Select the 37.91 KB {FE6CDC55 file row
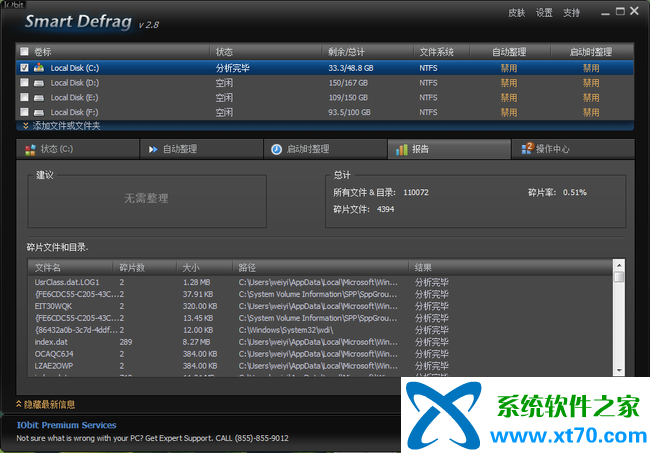Image resolution: width=650 pixels, height=453 pixels. (320, 294)
